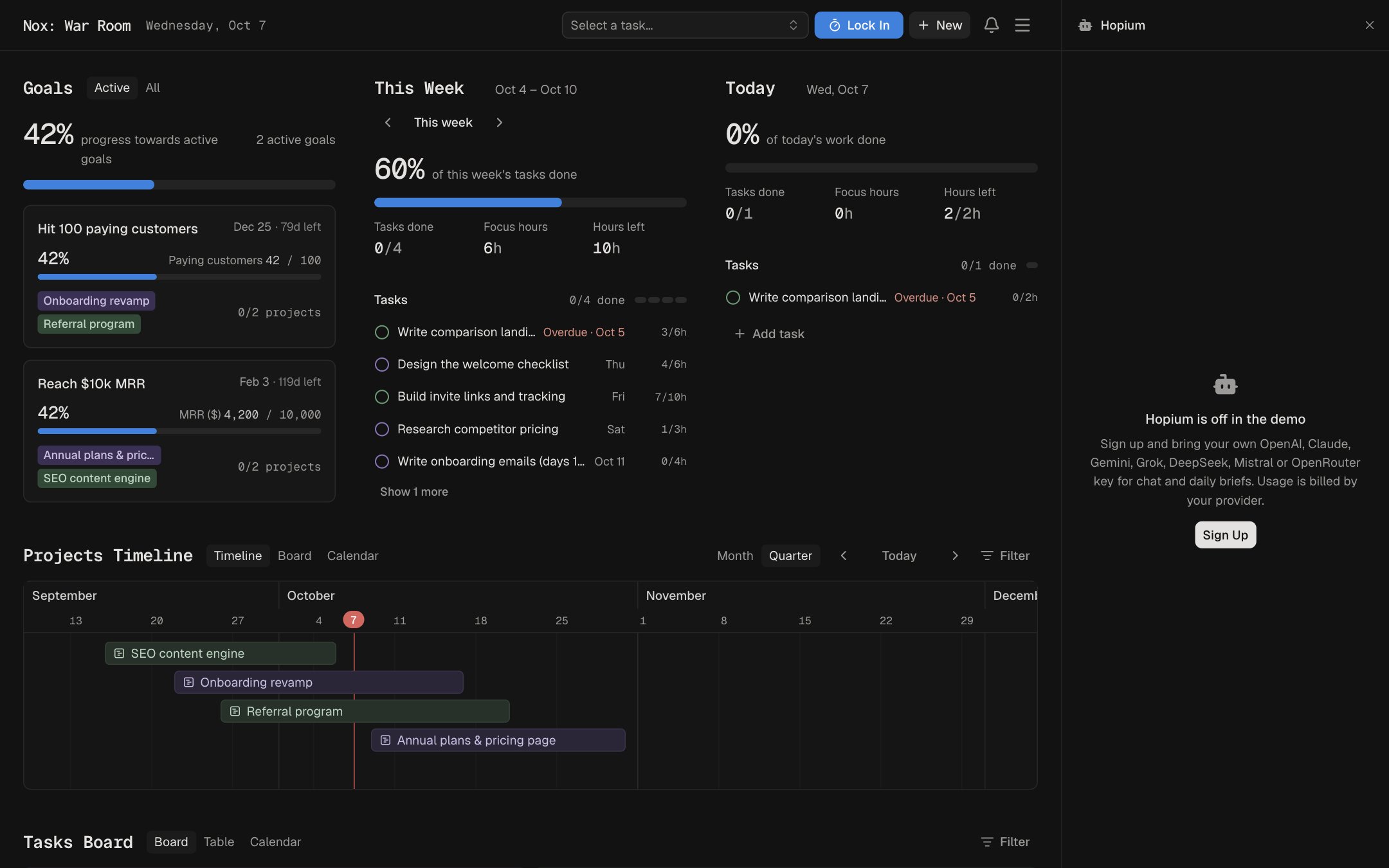Image resolution: width=1389 pixels, height=868 pixels.
Task: Switch timeline scale to Month
Action: pos(735,556)
